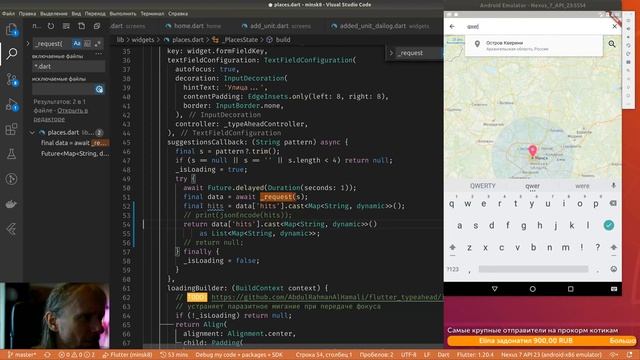Open the Правка menu
This screenshot has width=640, height=360.
(x=27, y=13)
